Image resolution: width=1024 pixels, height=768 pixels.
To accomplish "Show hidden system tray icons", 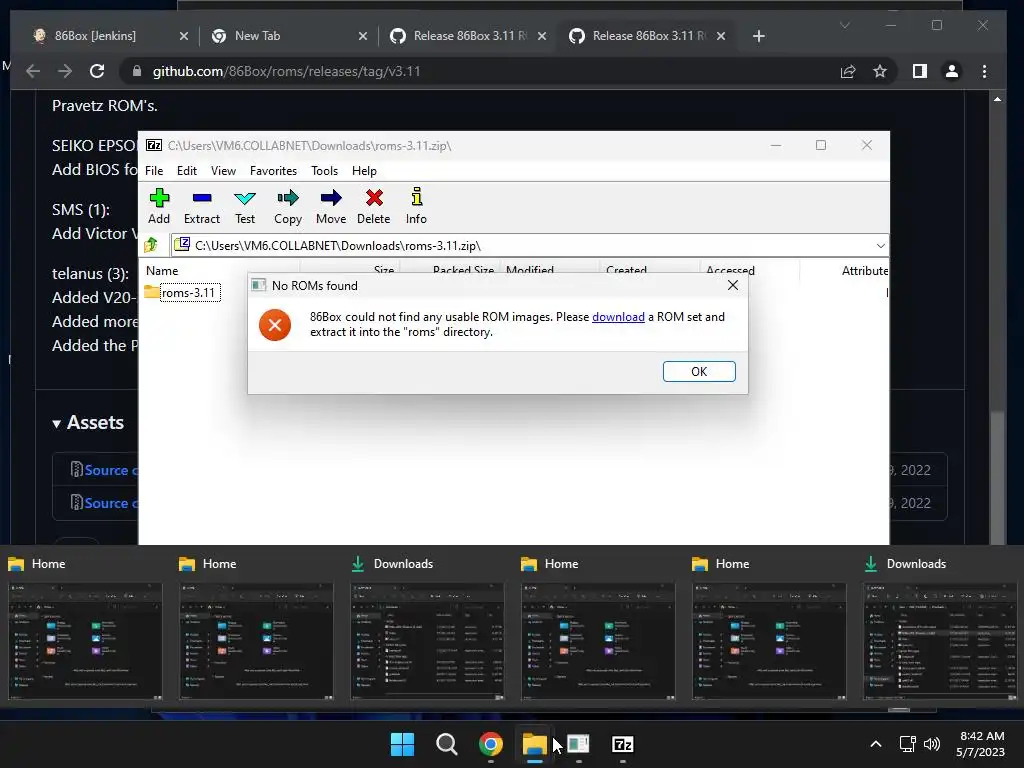I will tap(876, 744).
